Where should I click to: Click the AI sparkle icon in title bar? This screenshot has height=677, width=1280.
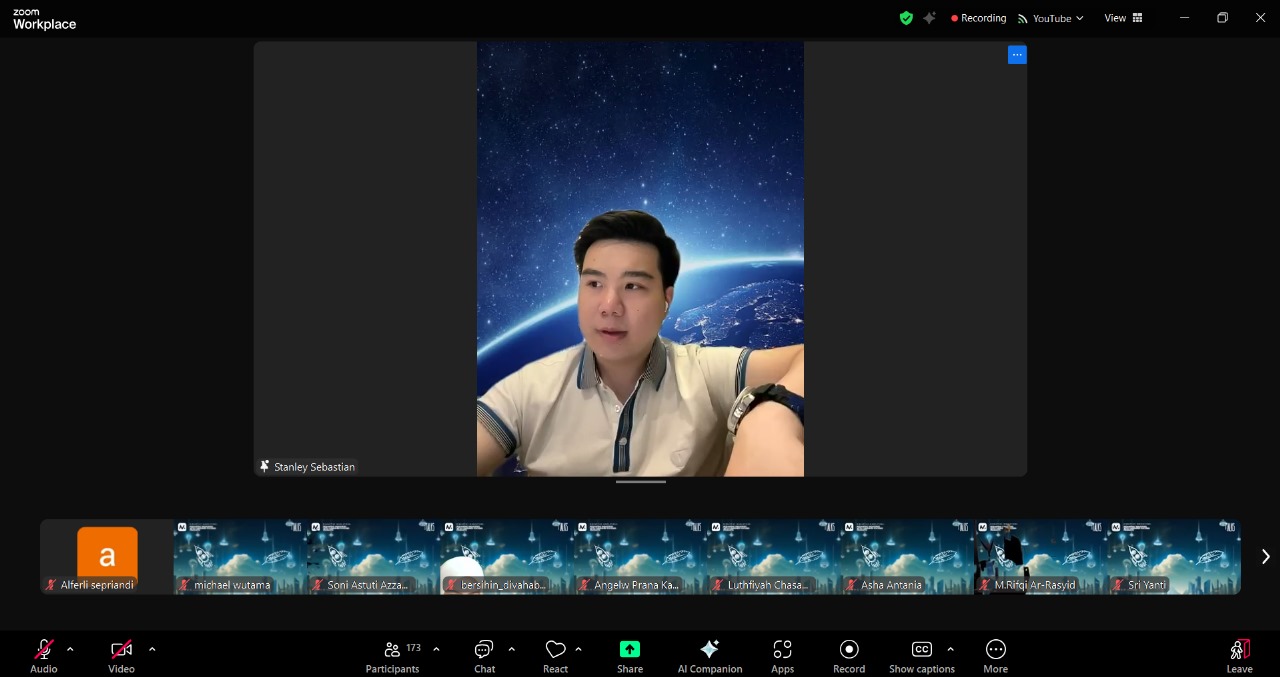(930, 18)
